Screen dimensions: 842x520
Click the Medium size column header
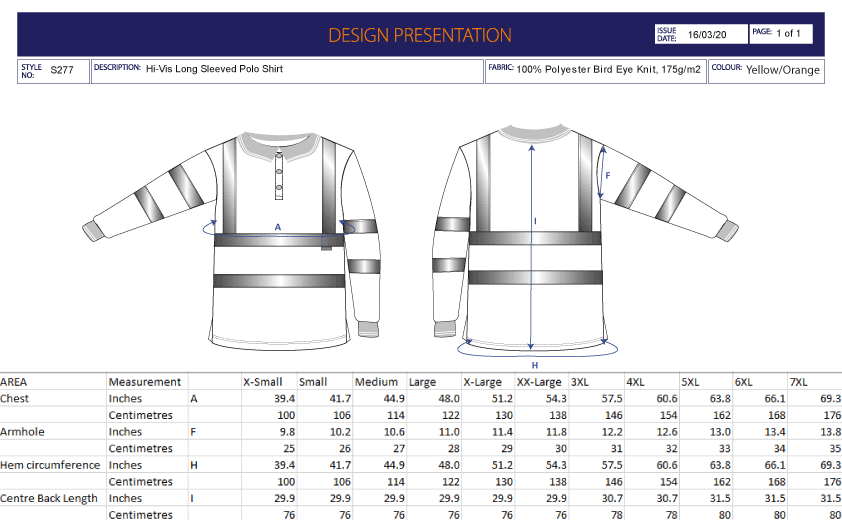tap(376, 382)
